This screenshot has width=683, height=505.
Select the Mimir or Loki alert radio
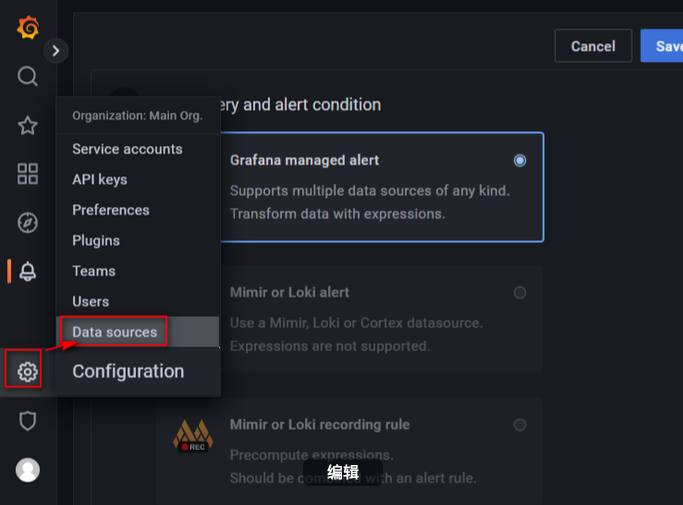click(520, 292)
